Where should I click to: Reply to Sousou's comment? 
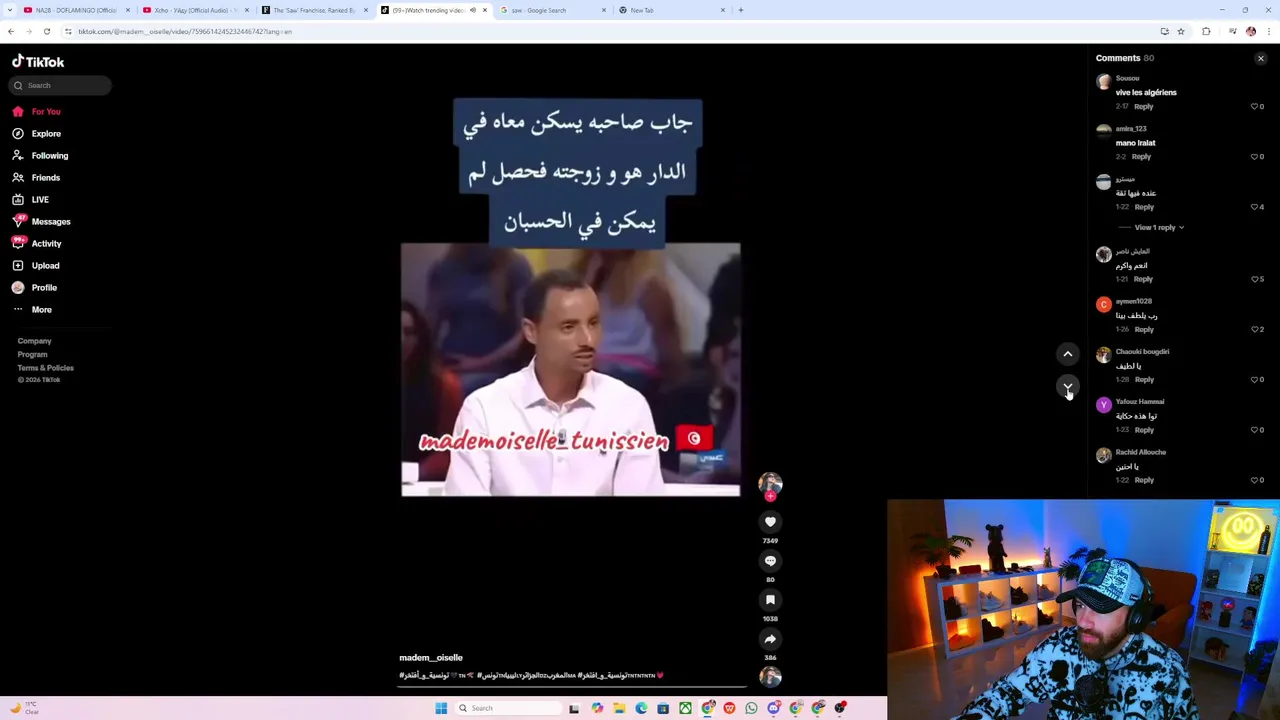(1143, 107)
